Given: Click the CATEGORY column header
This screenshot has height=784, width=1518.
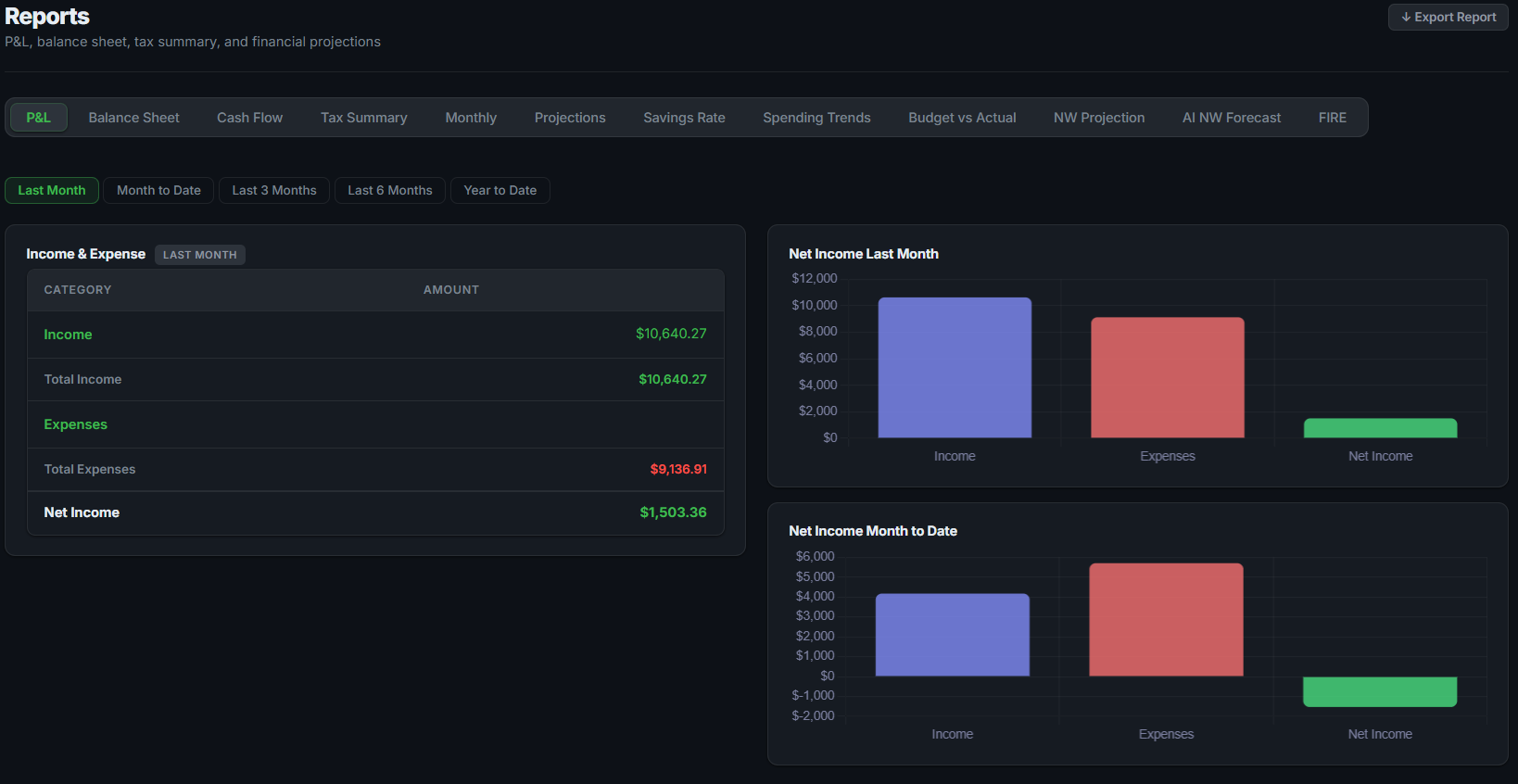Looking at the screenshot, I should click(x=78, y=290).
